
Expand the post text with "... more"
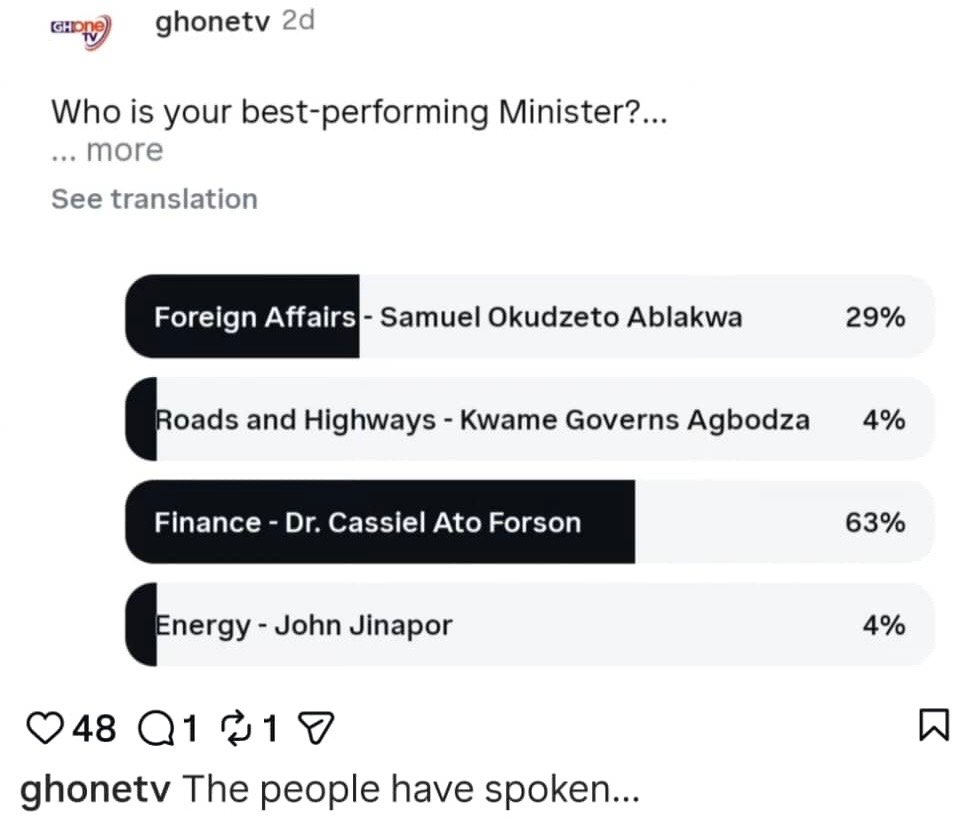[x=107, y=151]
